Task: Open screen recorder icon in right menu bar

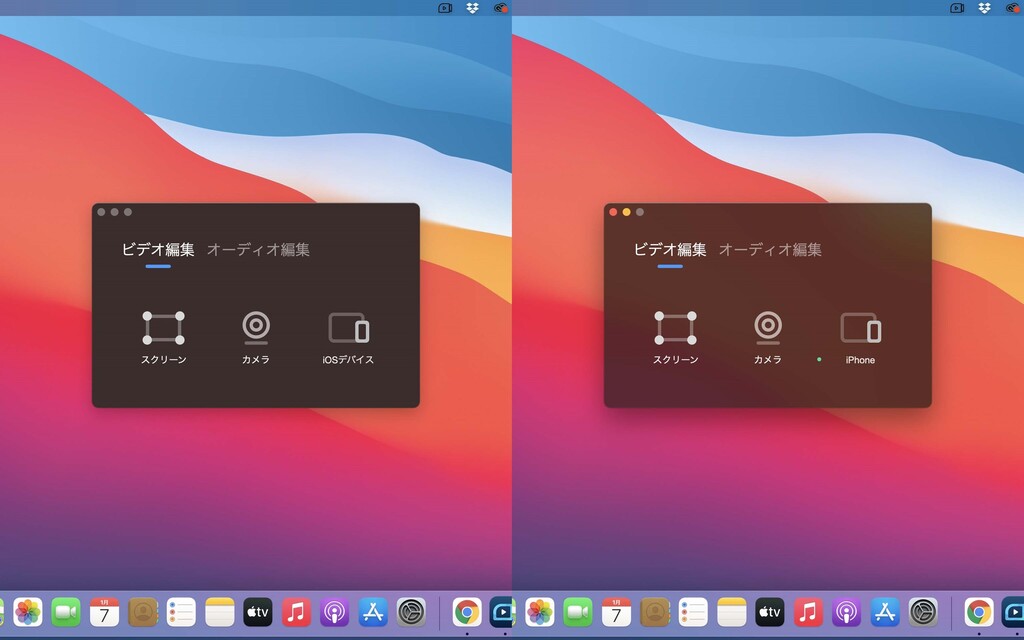Action: pyautogui.click(x=957, y=8)
